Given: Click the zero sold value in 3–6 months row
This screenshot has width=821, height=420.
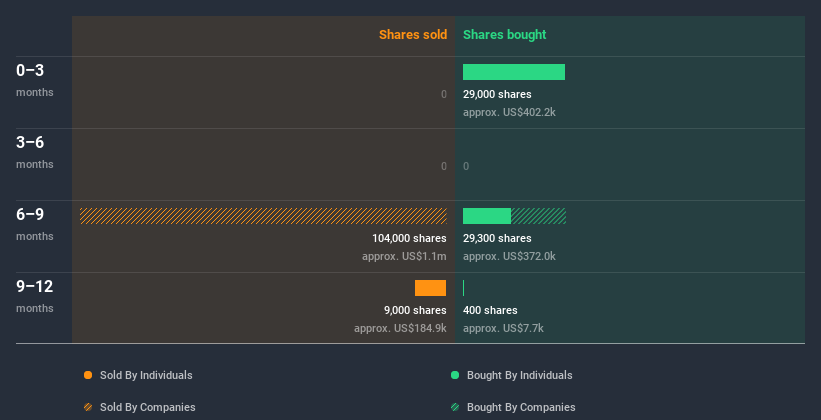Looking at the screenshot, I should pos(443,167).
